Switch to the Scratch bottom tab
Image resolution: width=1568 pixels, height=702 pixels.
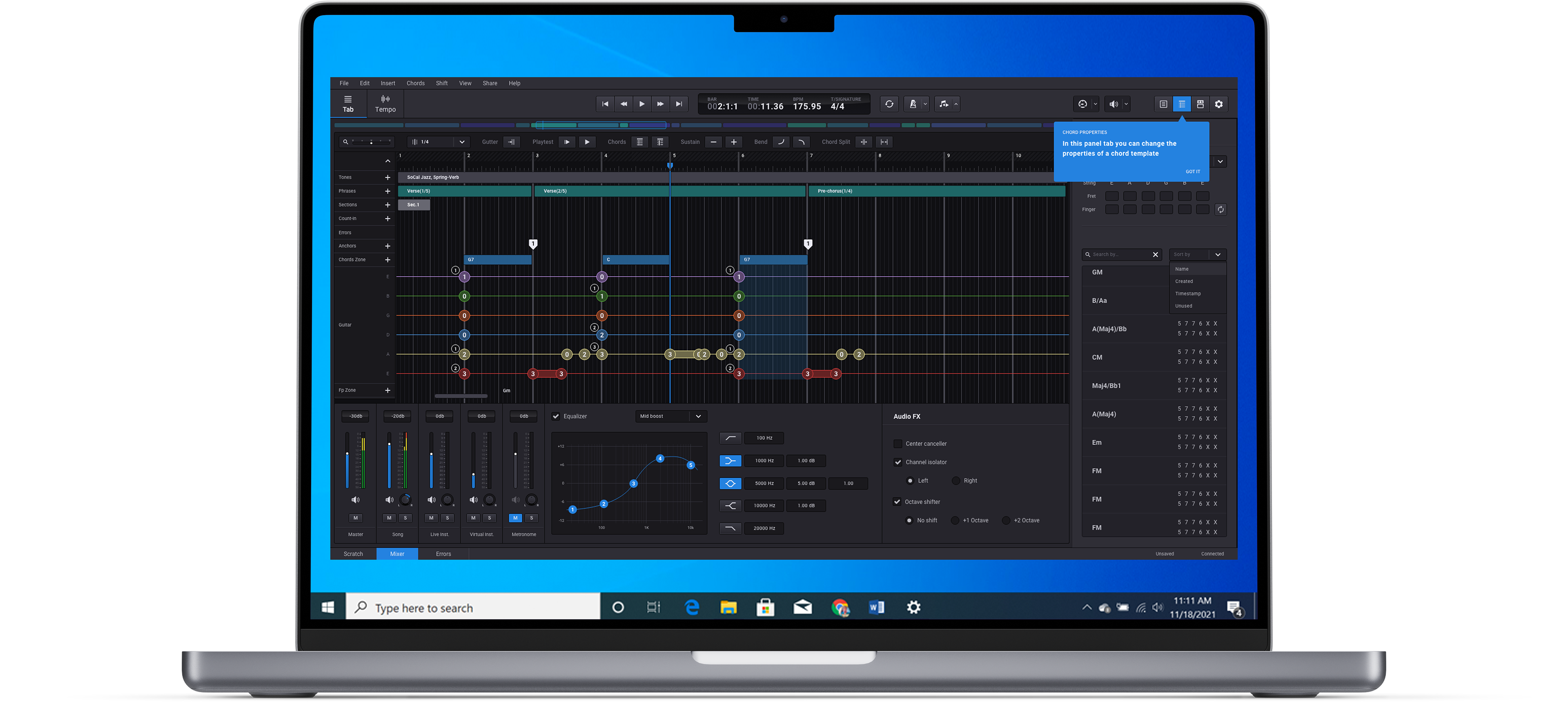click(353, 554)
